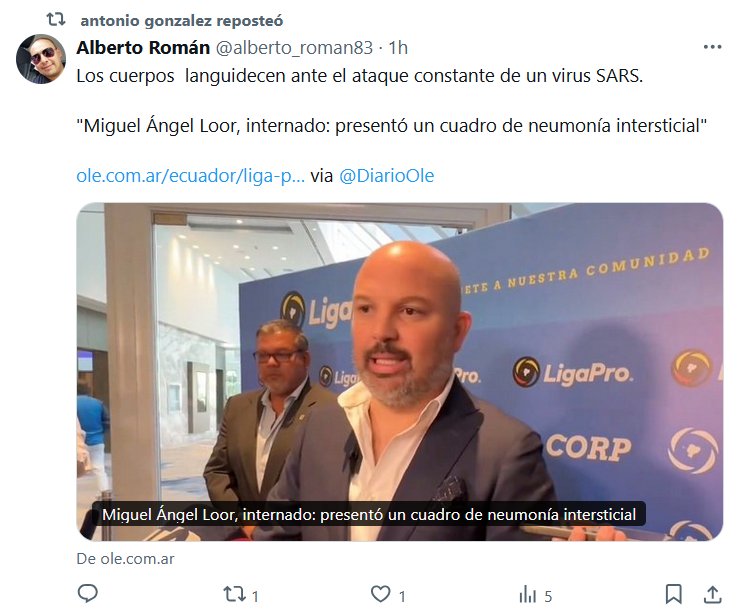Open the LigaPro interview image card
744x614 pixels.
400,372
